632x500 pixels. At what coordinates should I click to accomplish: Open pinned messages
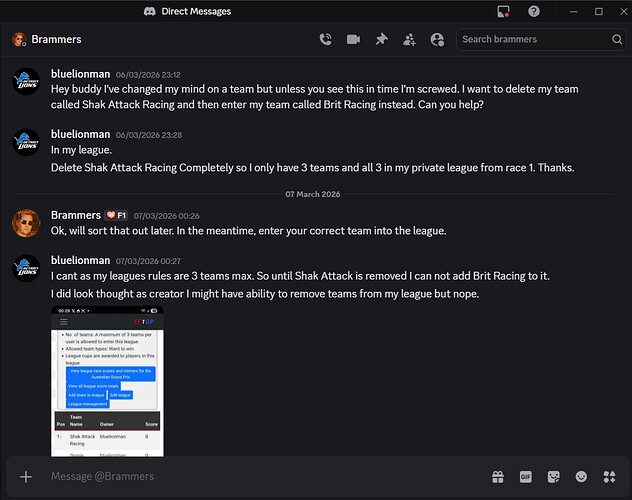click(381, 40)
